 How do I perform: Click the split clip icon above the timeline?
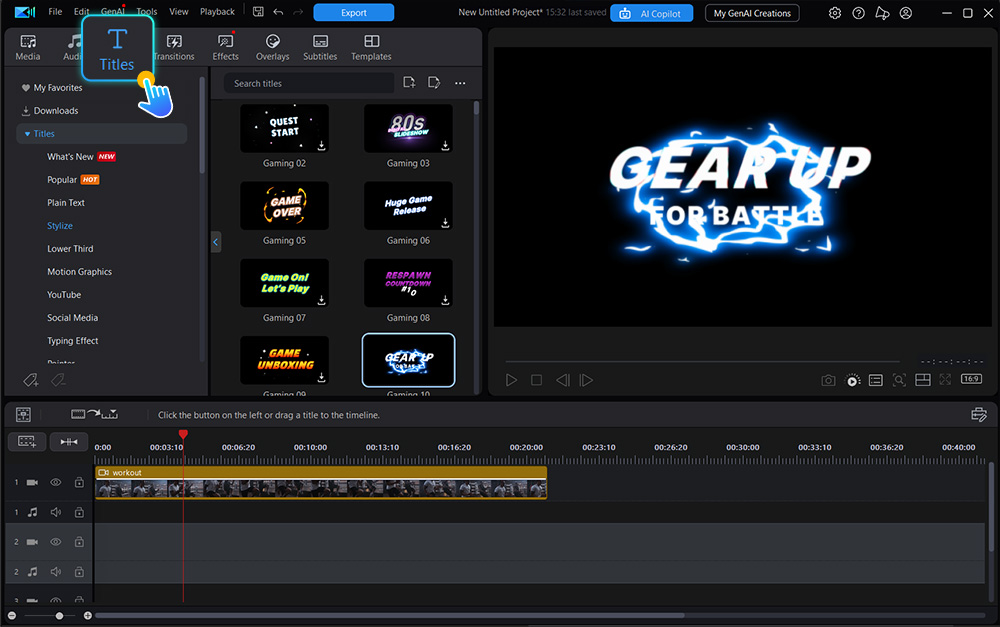coord(69,441)
